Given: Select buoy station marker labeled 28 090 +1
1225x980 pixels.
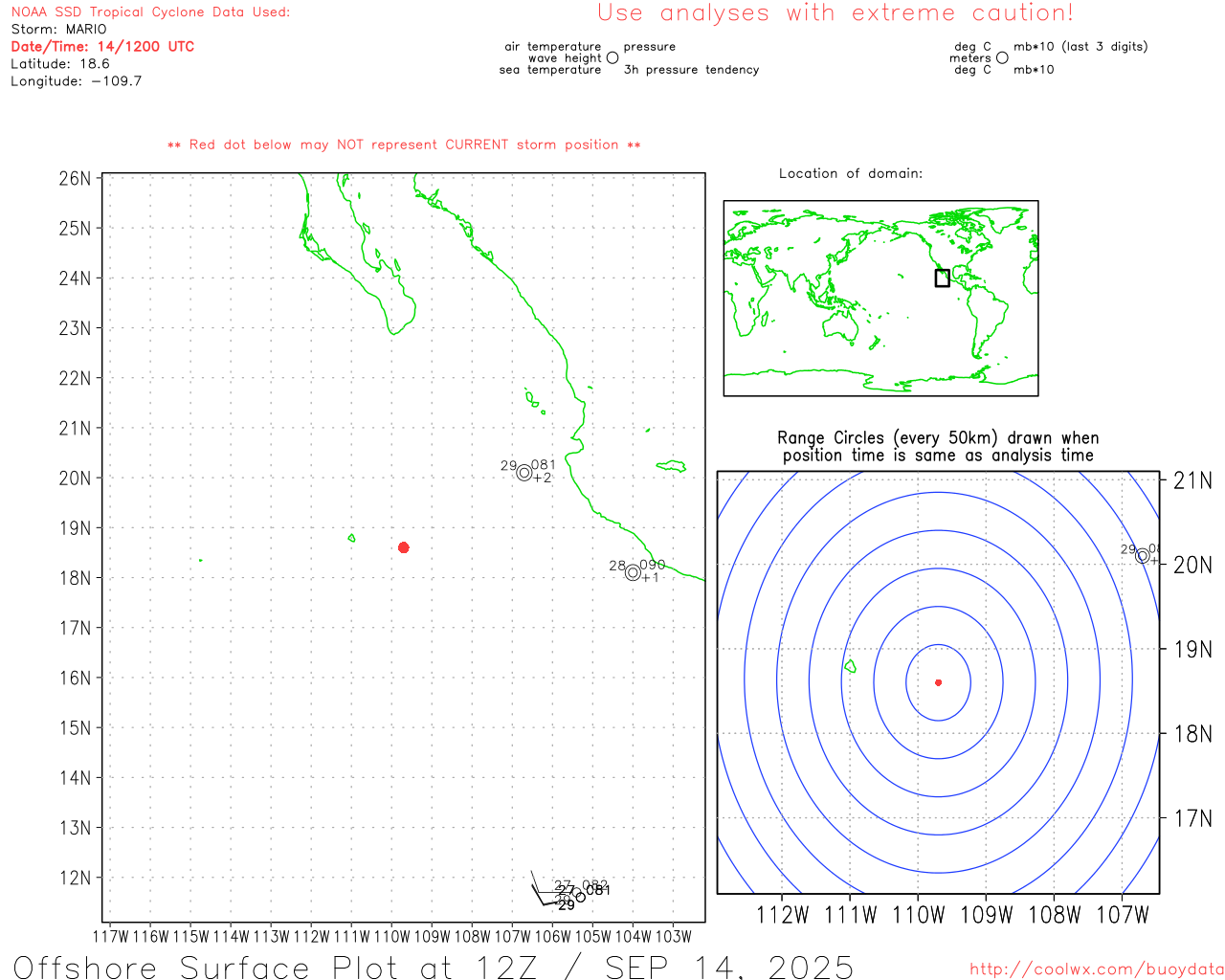Looking at the screenshot, I should tap(633, 573).
